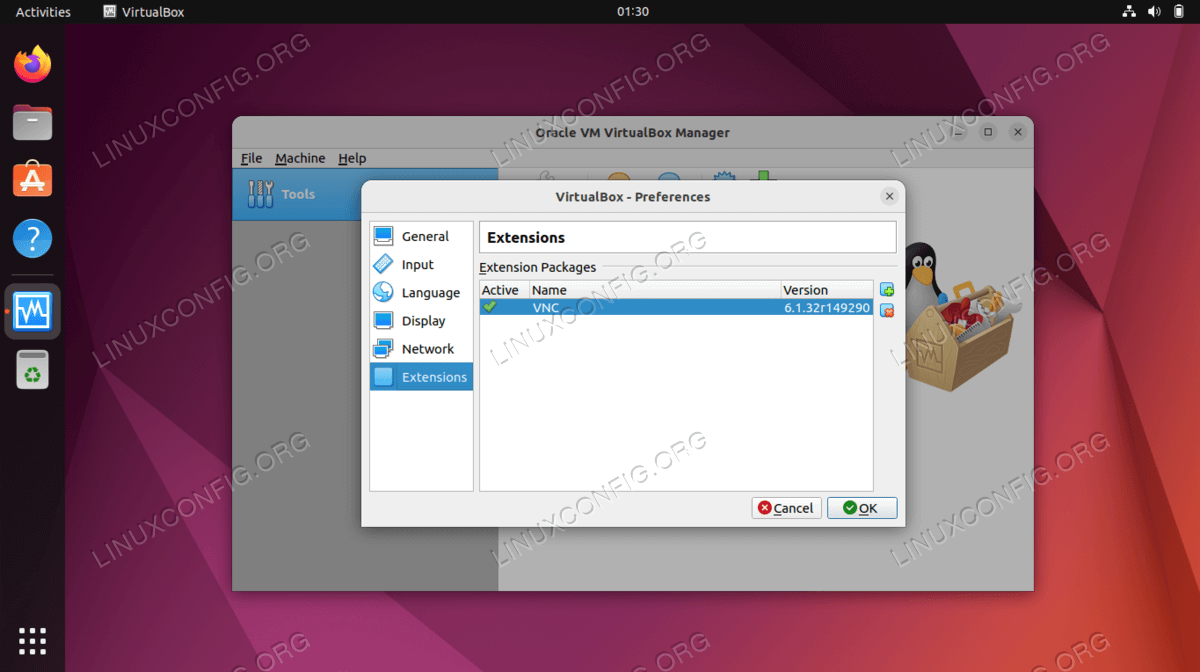The height and width of the screenshot is (672, 1200).
Task: Switch to the Language preferences section
Action: [421, 293]
